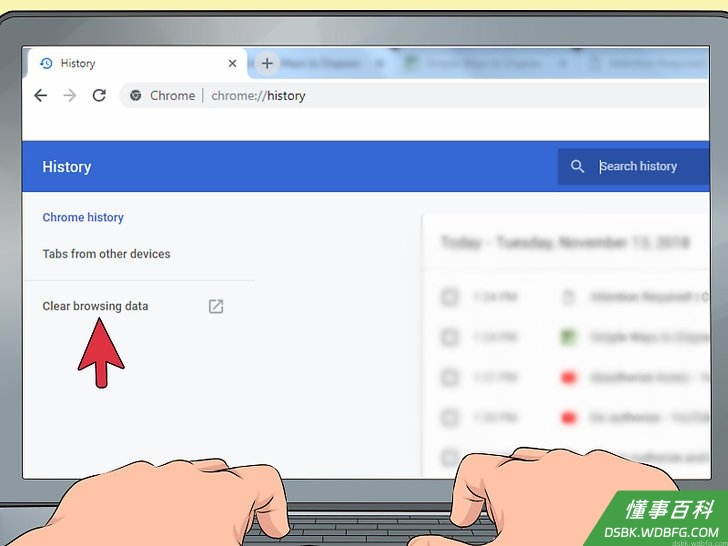The width and height of the screenshot is (728, 546).
Task: Open Tabs from other devices
Action: click(x=106, y=254)
